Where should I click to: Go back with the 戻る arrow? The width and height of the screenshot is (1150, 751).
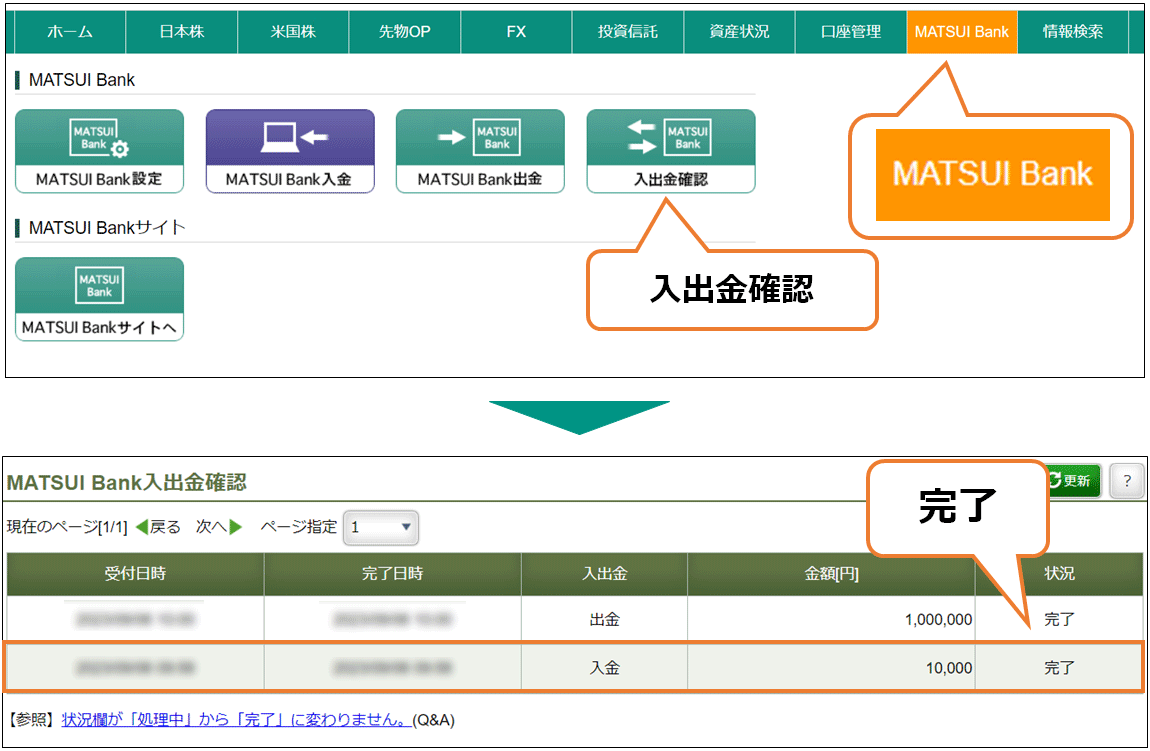pos(158,527)
